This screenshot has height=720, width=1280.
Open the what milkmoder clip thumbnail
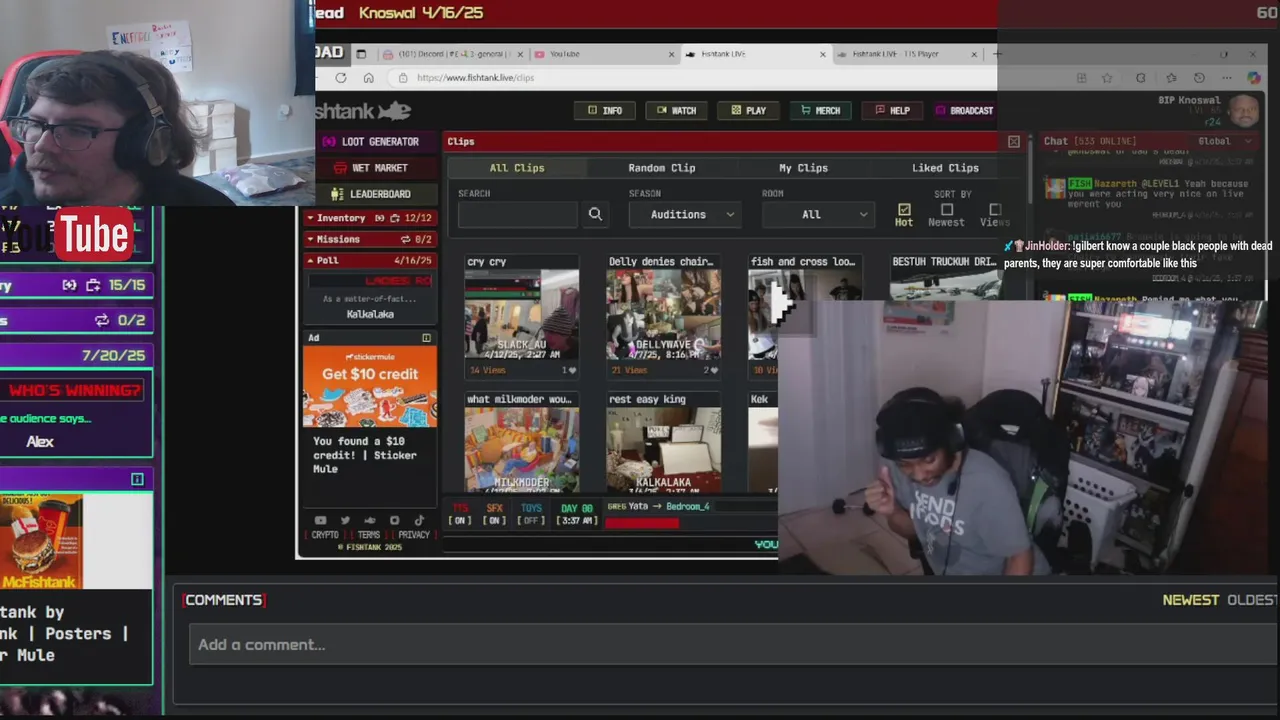522,449
